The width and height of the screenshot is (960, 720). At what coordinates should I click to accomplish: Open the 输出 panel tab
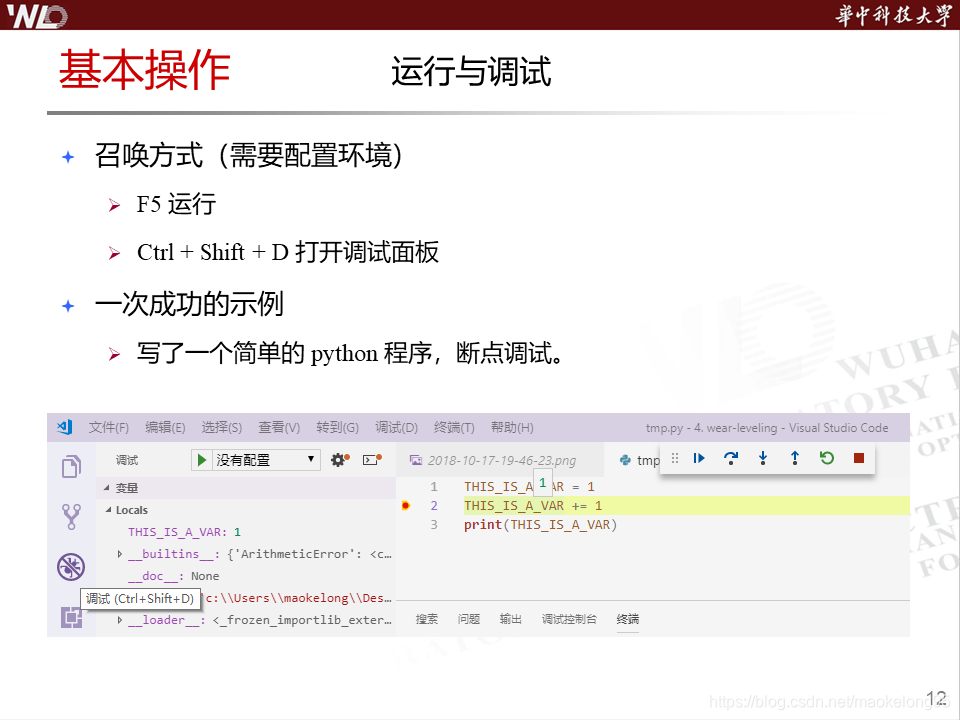click(x=510, y=619)
